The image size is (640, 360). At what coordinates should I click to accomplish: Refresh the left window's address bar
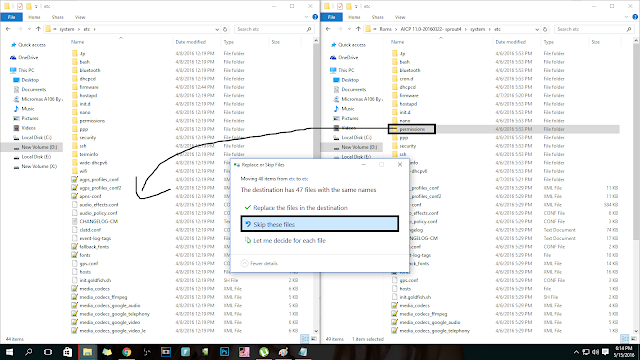[x=225, y=29]
